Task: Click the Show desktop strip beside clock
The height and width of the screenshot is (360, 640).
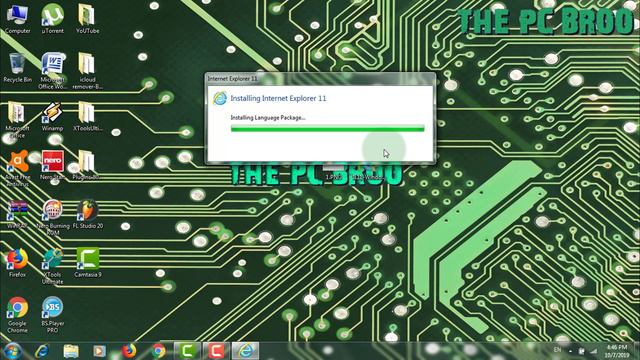Action: coord(637,351)
